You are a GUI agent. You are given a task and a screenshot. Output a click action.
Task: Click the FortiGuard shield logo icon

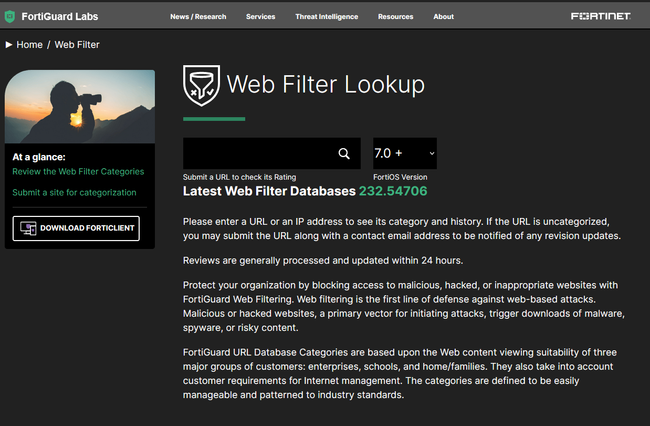[x=10, y=17]
